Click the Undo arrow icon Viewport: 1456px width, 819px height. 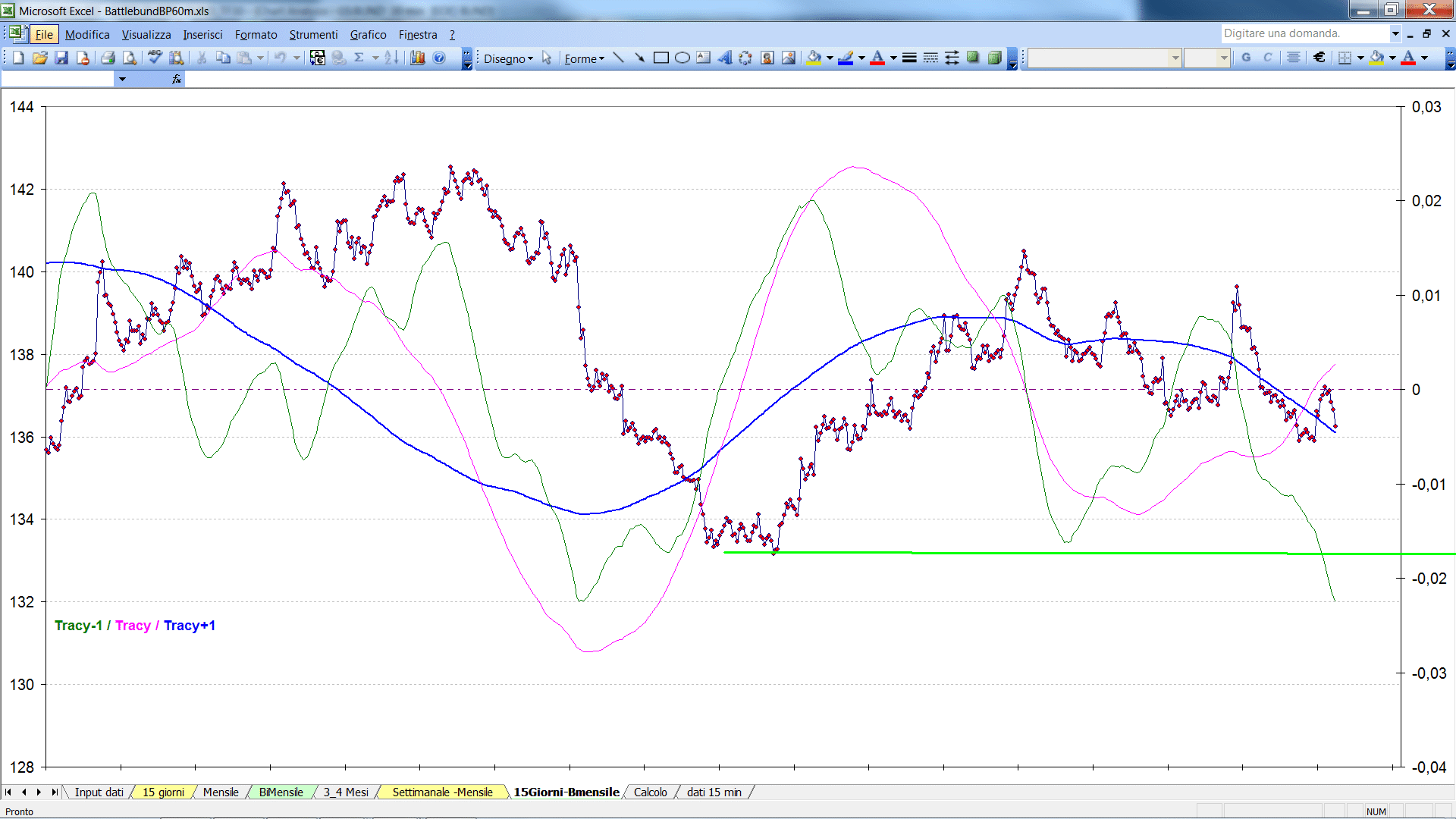(280, 58)
